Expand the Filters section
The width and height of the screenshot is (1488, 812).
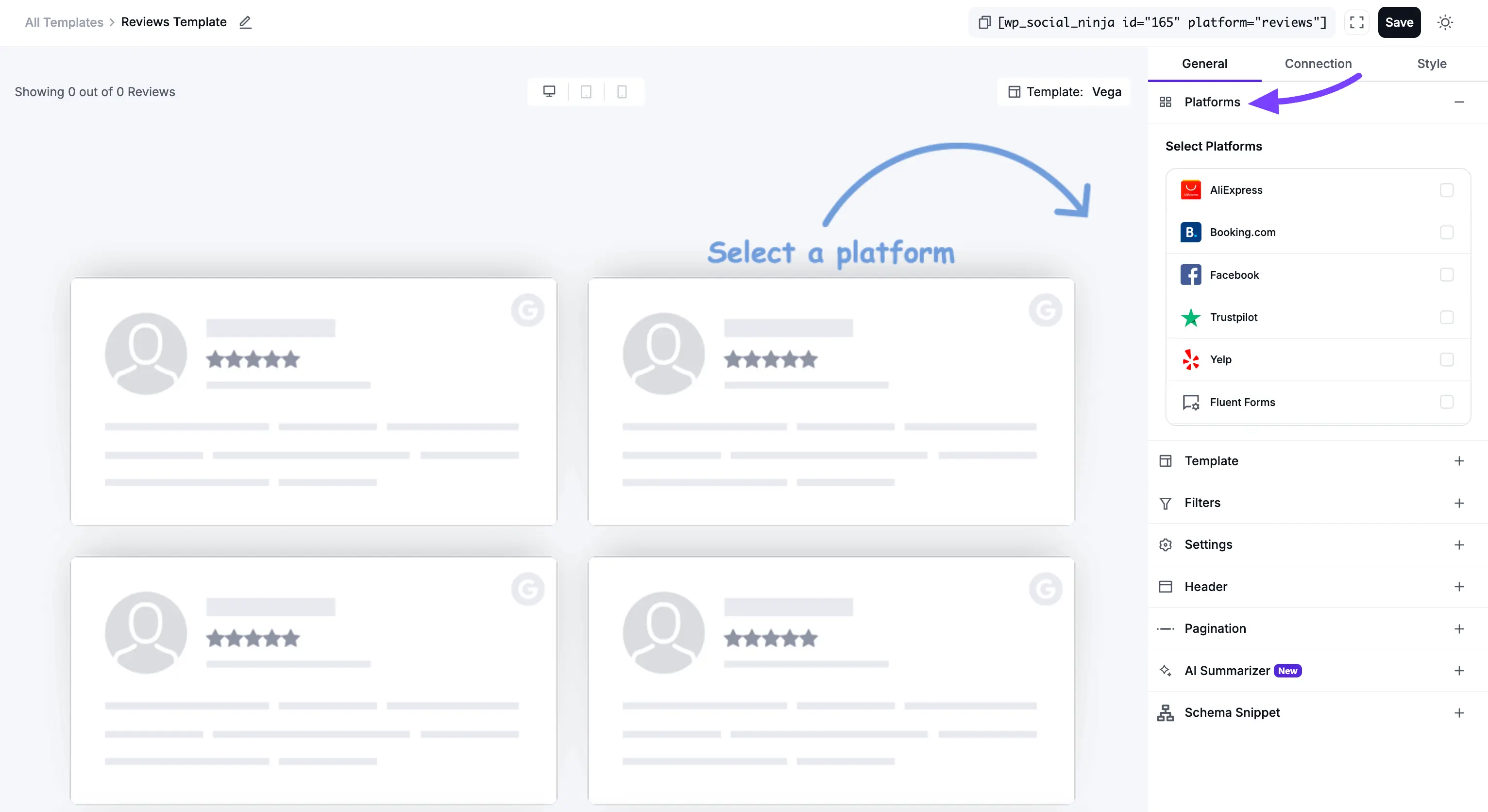click(1460, 503)
